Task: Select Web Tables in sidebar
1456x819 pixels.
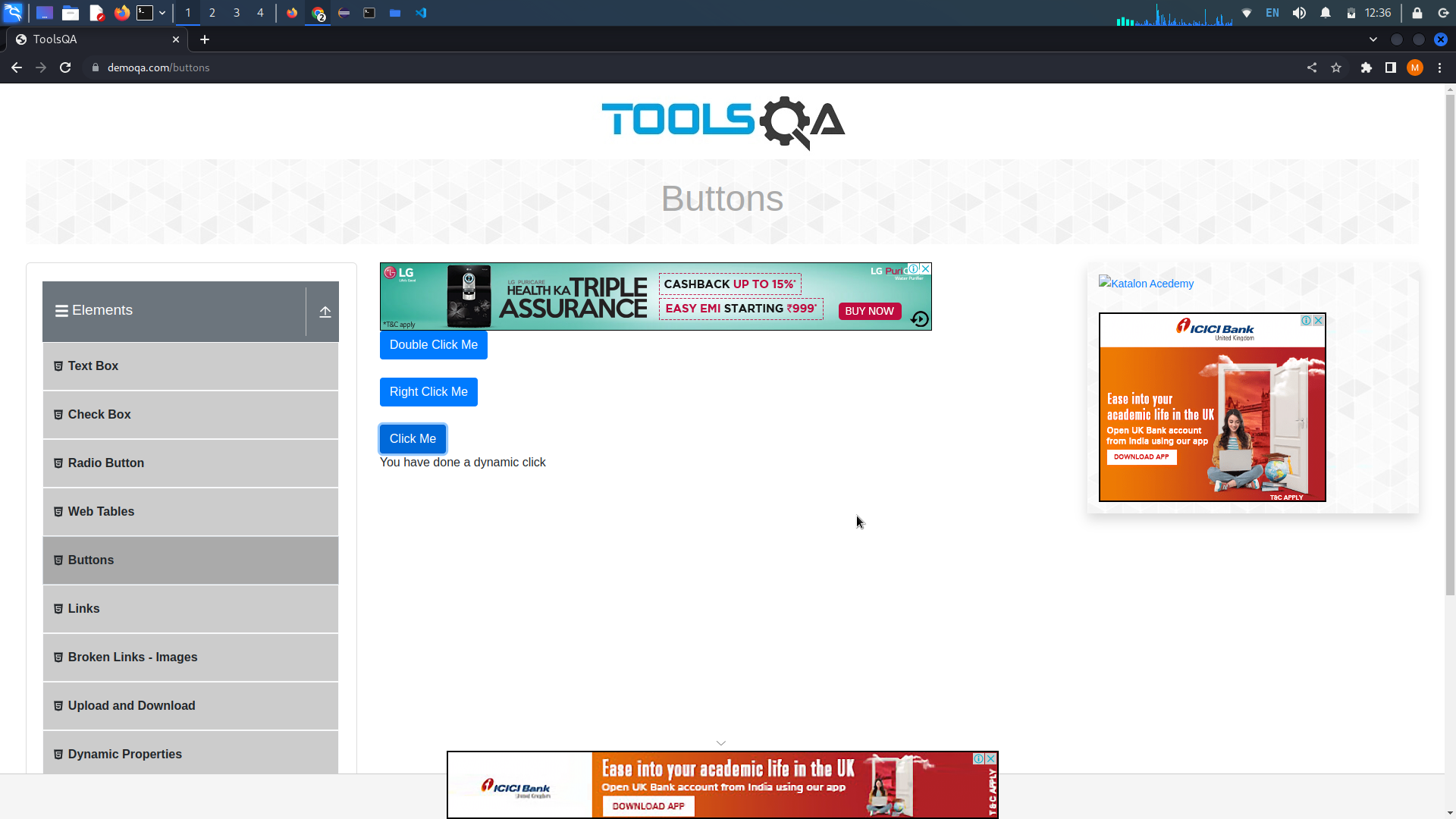Action: 101,511
